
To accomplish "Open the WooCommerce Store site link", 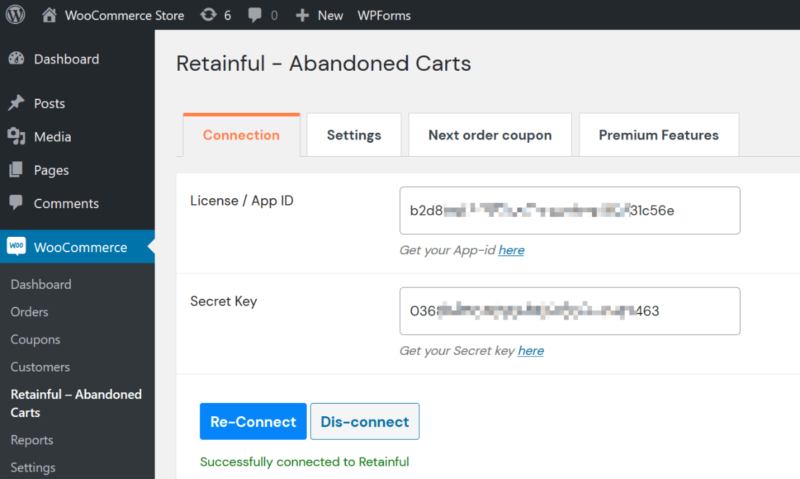I will (124, 16).
